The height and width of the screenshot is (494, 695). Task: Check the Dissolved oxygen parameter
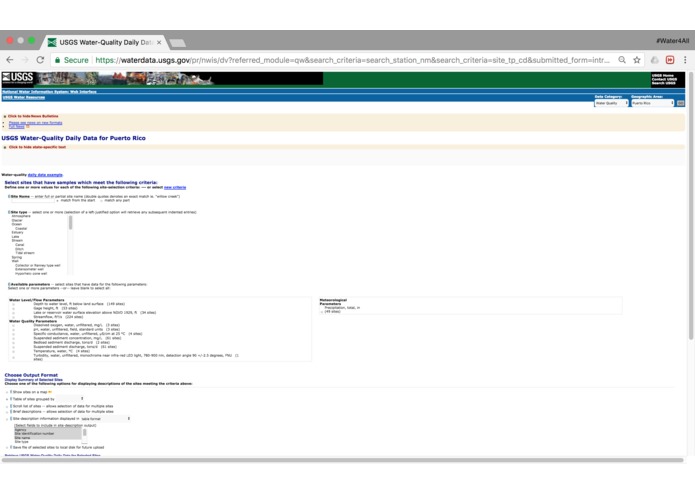(x=13, y=326)
